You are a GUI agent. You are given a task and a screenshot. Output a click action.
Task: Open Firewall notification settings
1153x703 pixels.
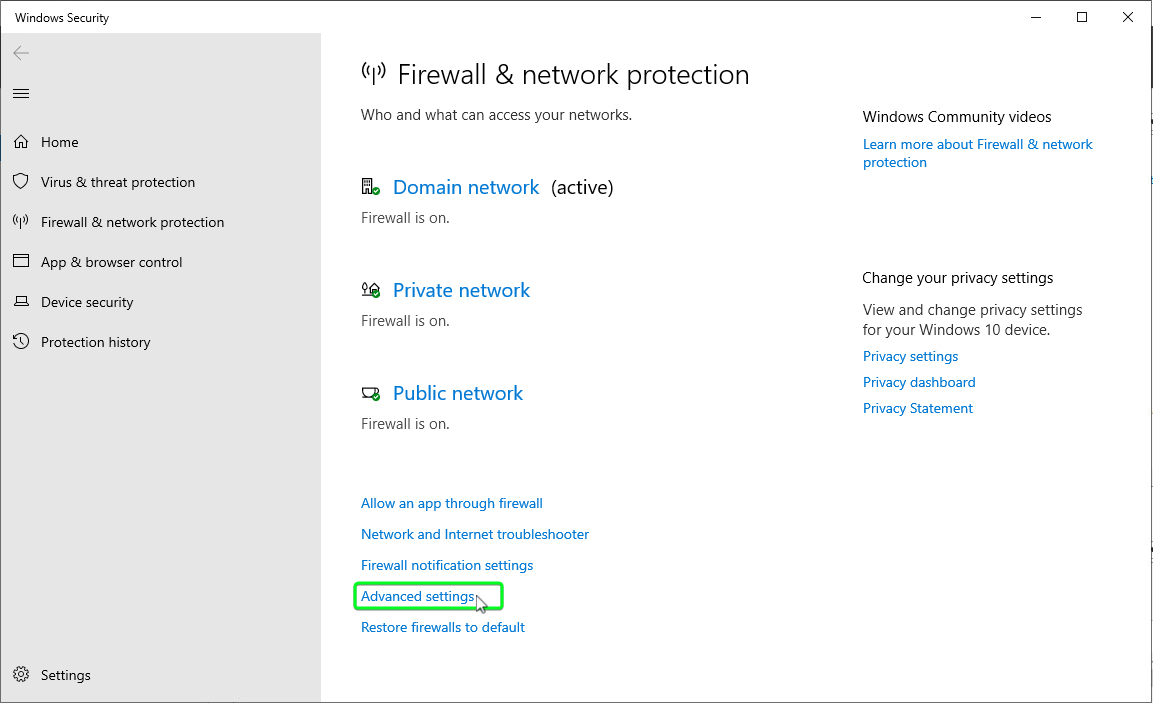447,565
